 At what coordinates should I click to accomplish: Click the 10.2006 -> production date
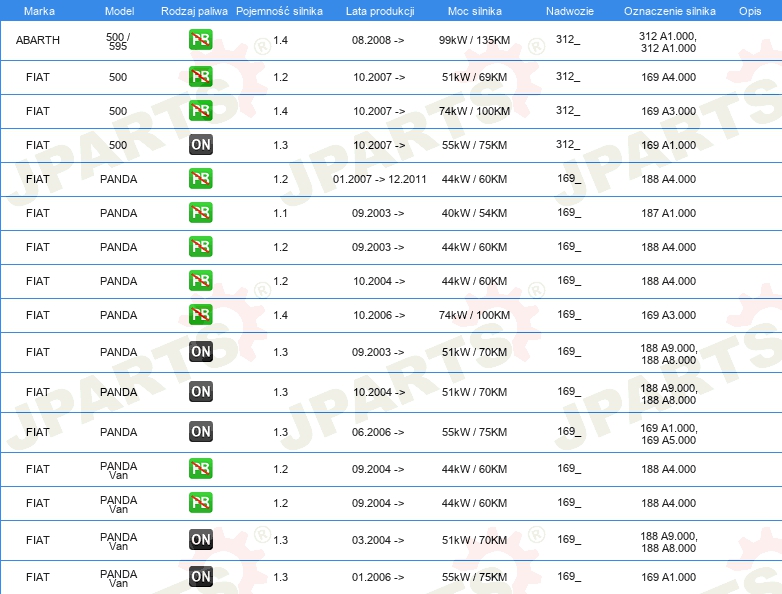[379, 315]
